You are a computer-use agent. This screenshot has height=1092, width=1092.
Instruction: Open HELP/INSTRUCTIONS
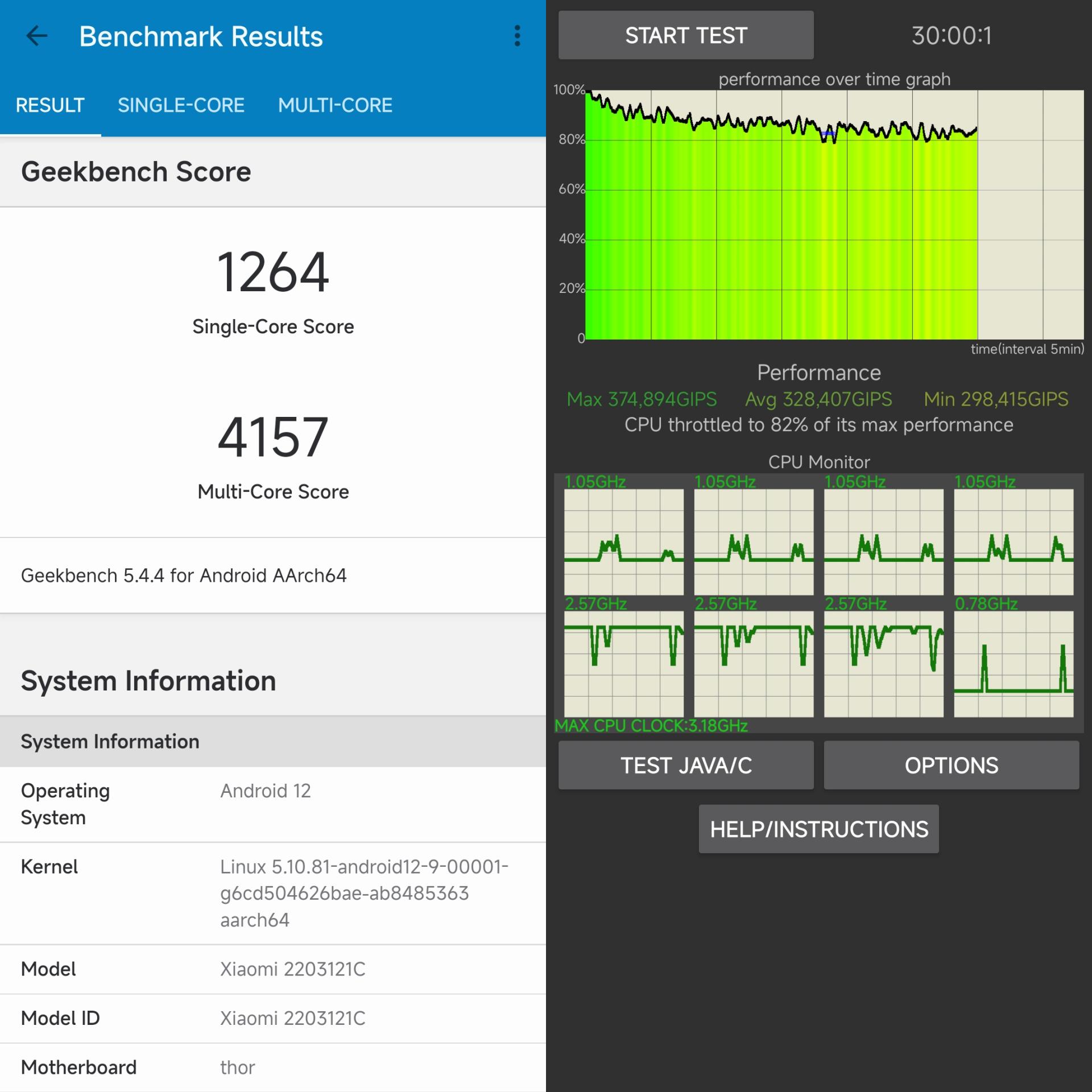(818, 829)
